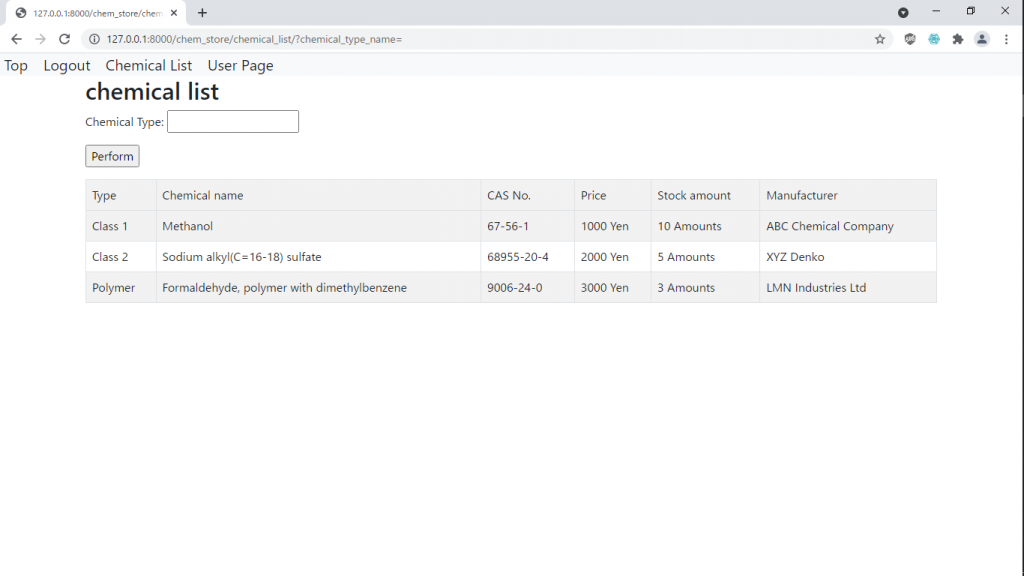Click the CAS number 68955-20-4 cell

click(x=518, y=257)
